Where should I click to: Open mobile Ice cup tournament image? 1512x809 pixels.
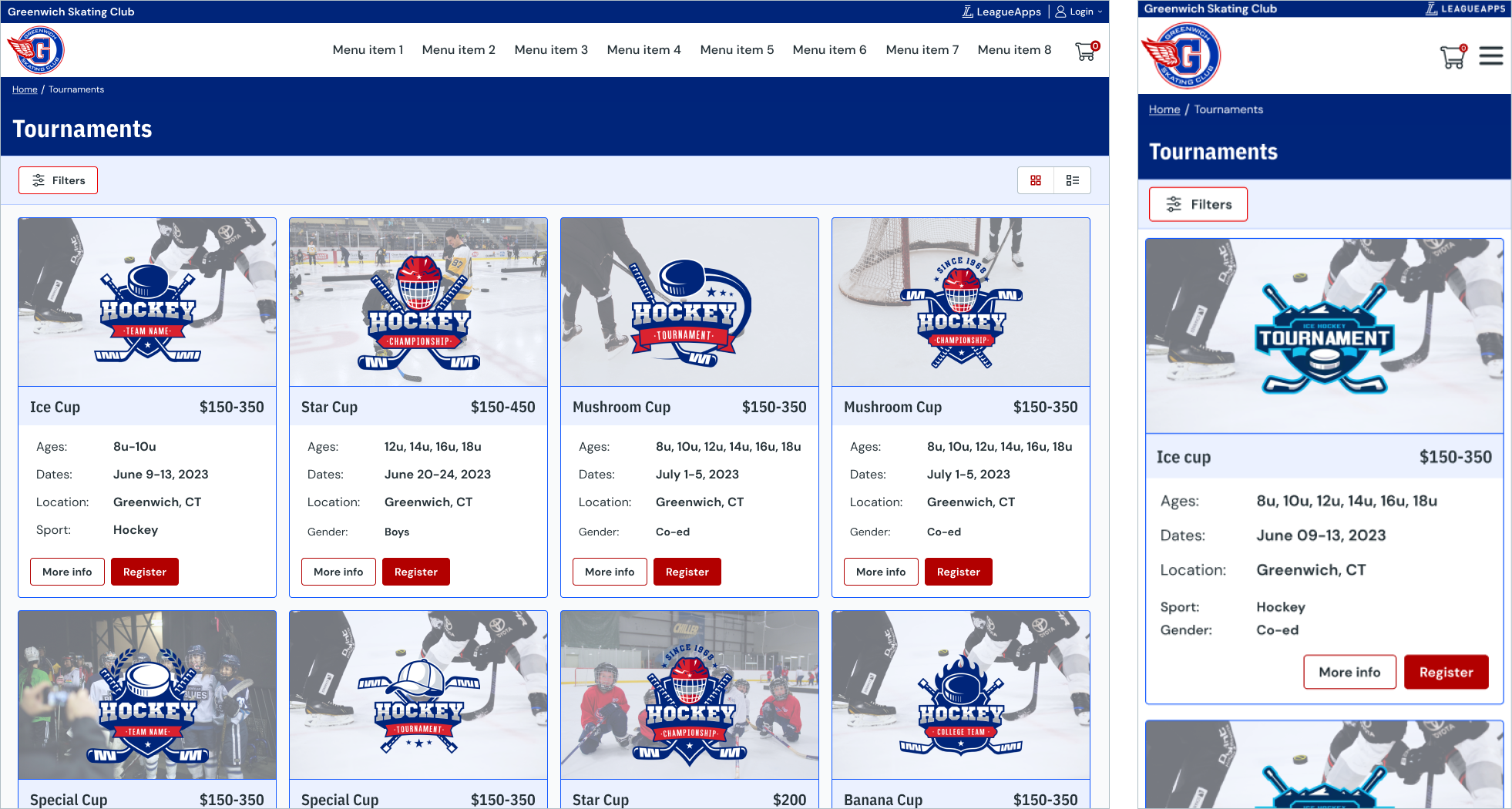pos(1324,336)
